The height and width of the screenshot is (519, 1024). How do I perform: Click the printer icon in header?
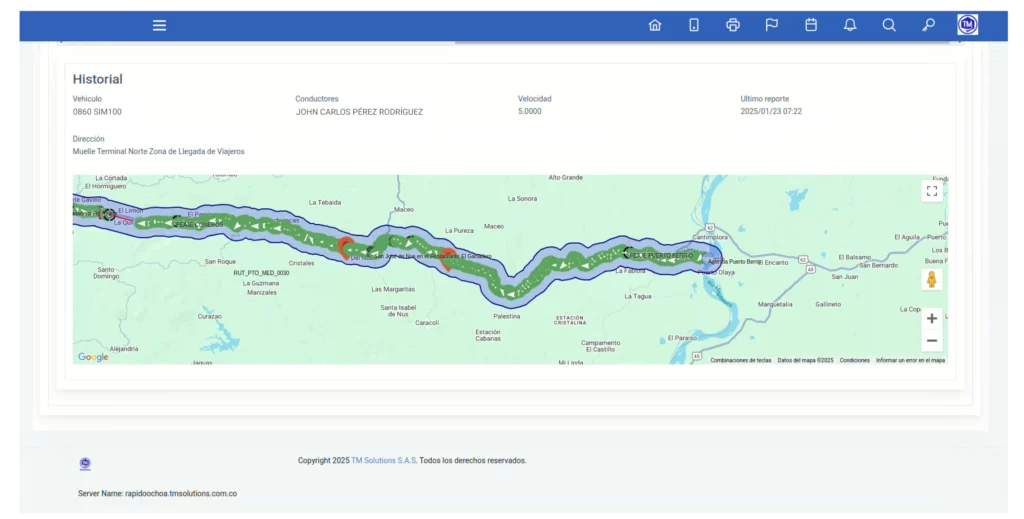point(733,25)
